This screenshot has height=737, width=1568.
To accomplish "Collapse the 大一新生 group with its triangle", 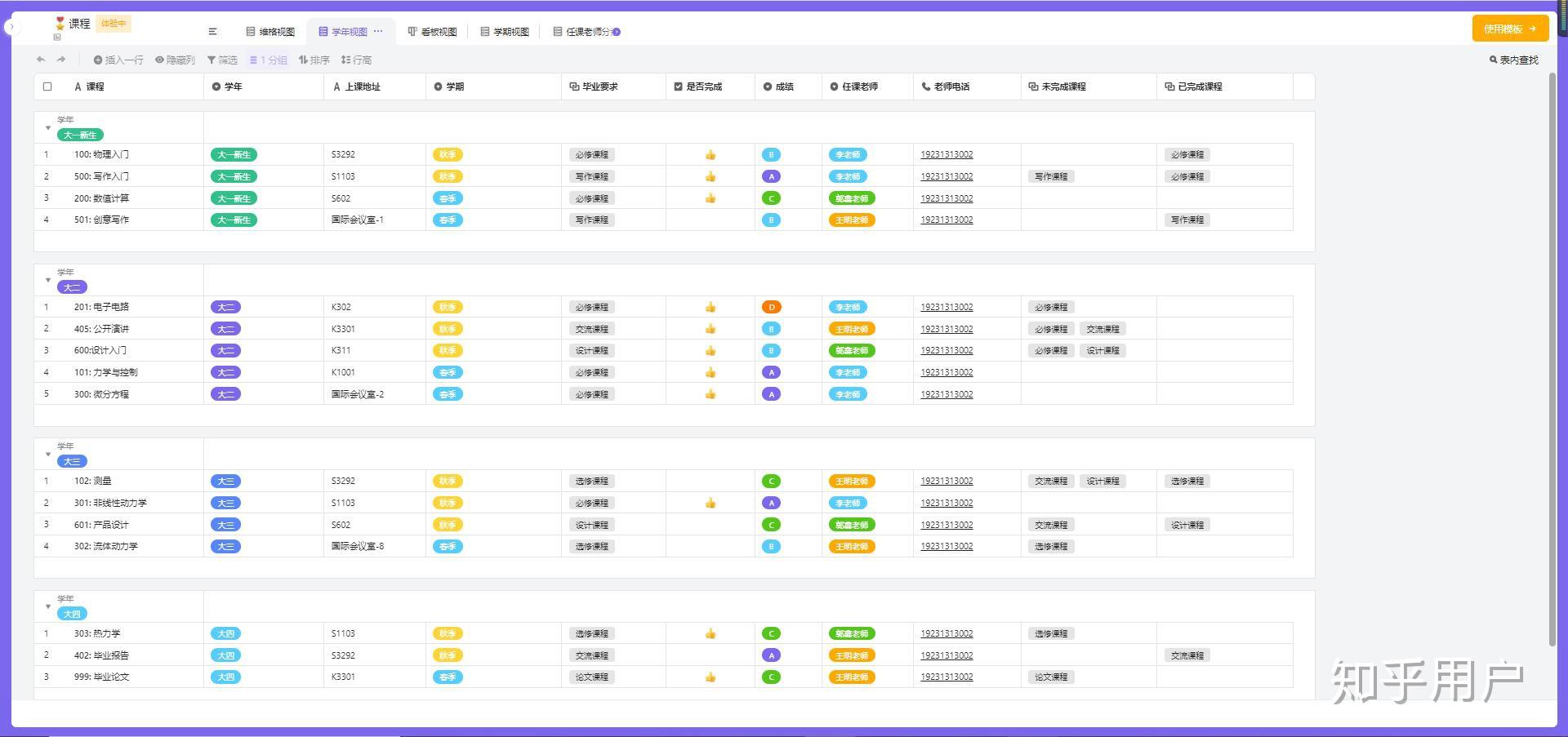I will 47,127.
